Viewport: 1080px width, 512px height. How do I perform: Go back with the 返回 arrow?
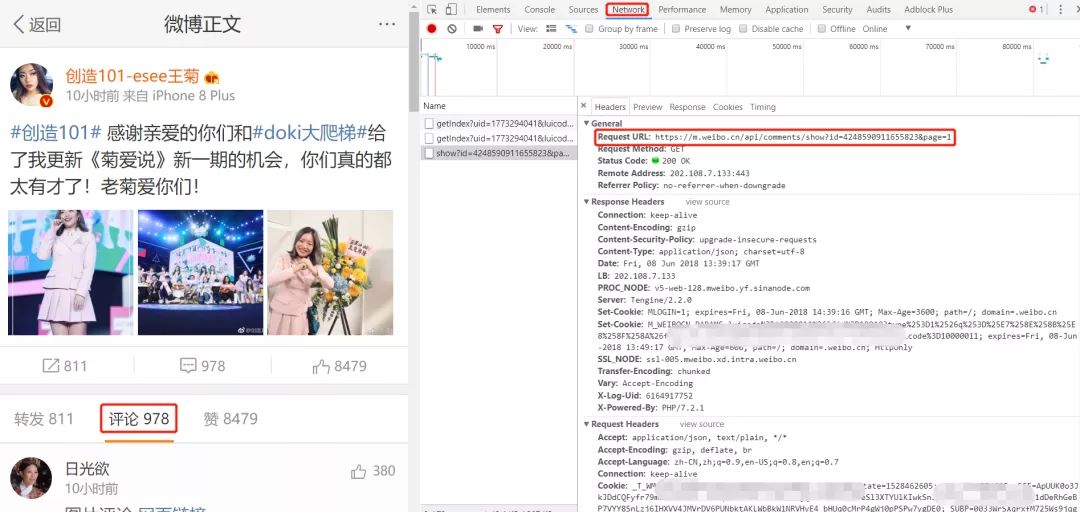37,25
